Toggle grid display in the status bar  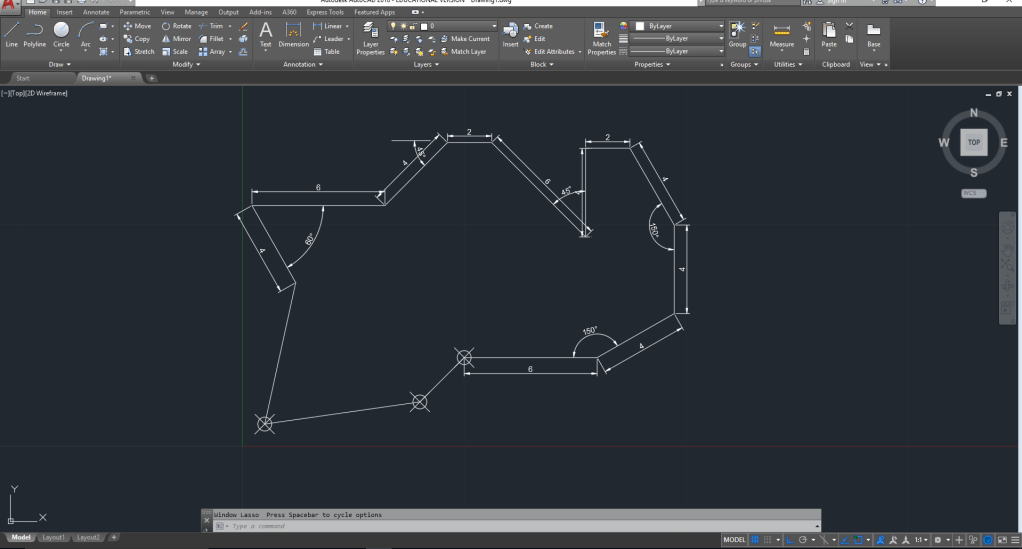click(x=755, y=540)
